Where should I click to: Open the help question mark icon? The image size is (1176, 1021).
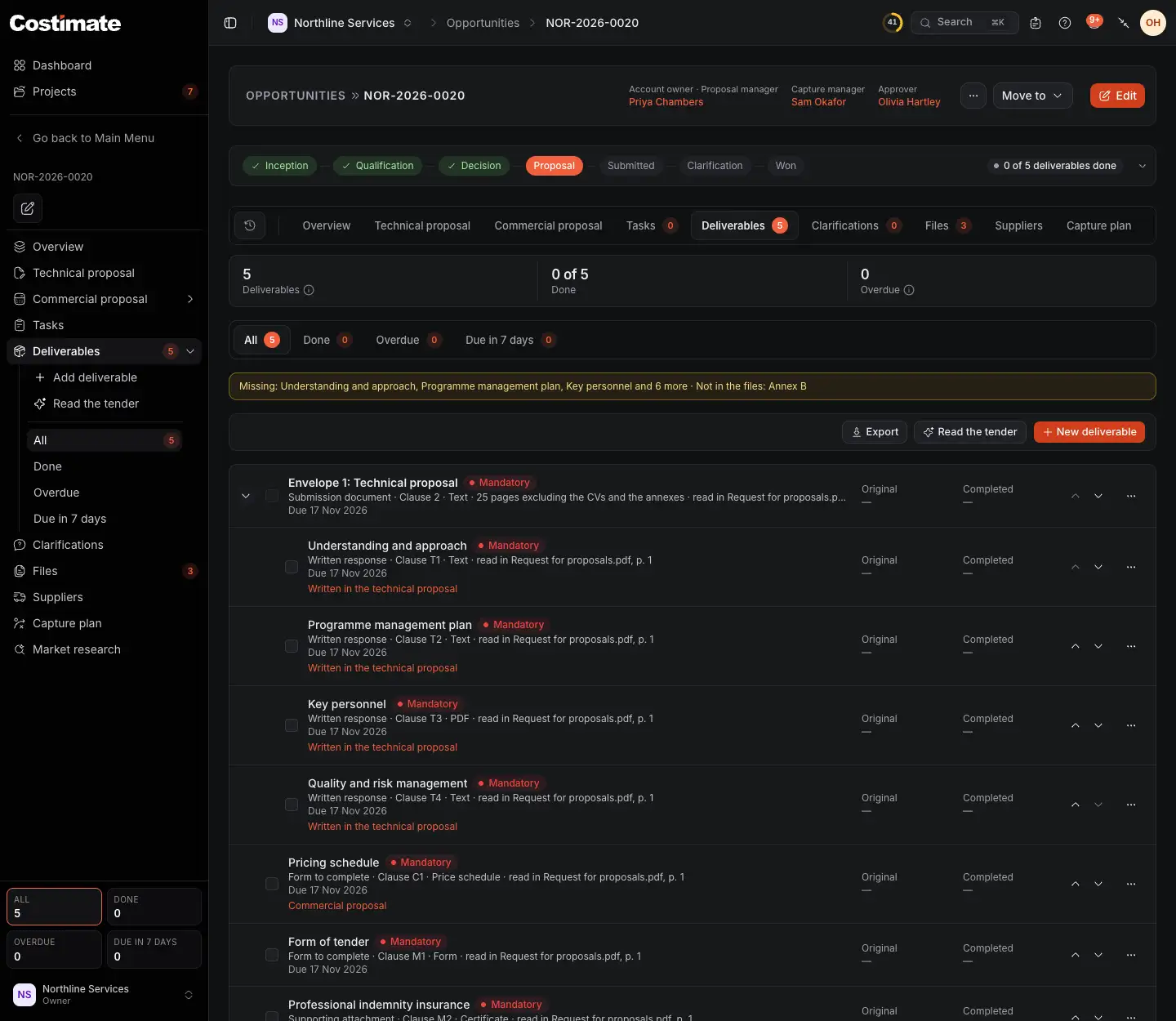pos(1065,23)
